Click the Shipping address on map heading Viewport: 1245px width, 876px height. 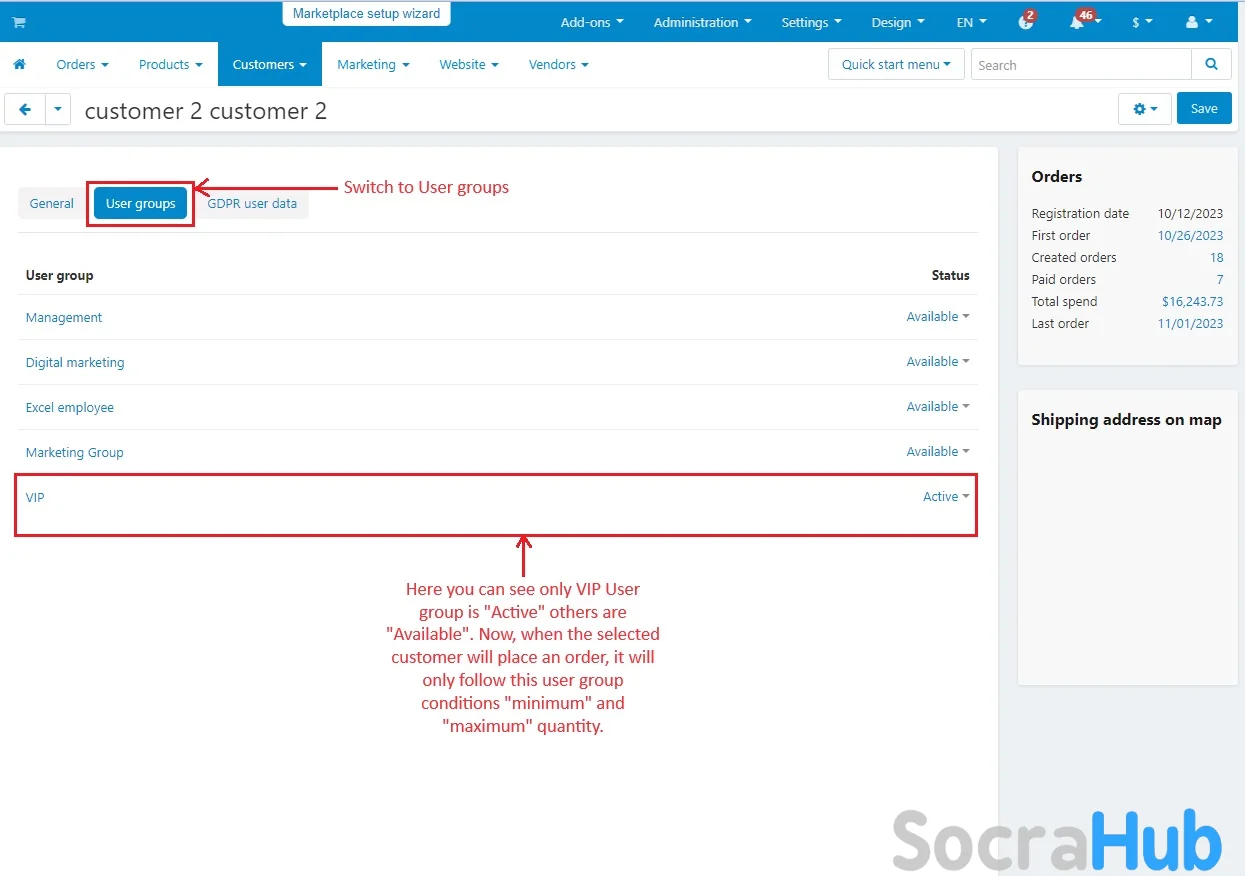1126,420
